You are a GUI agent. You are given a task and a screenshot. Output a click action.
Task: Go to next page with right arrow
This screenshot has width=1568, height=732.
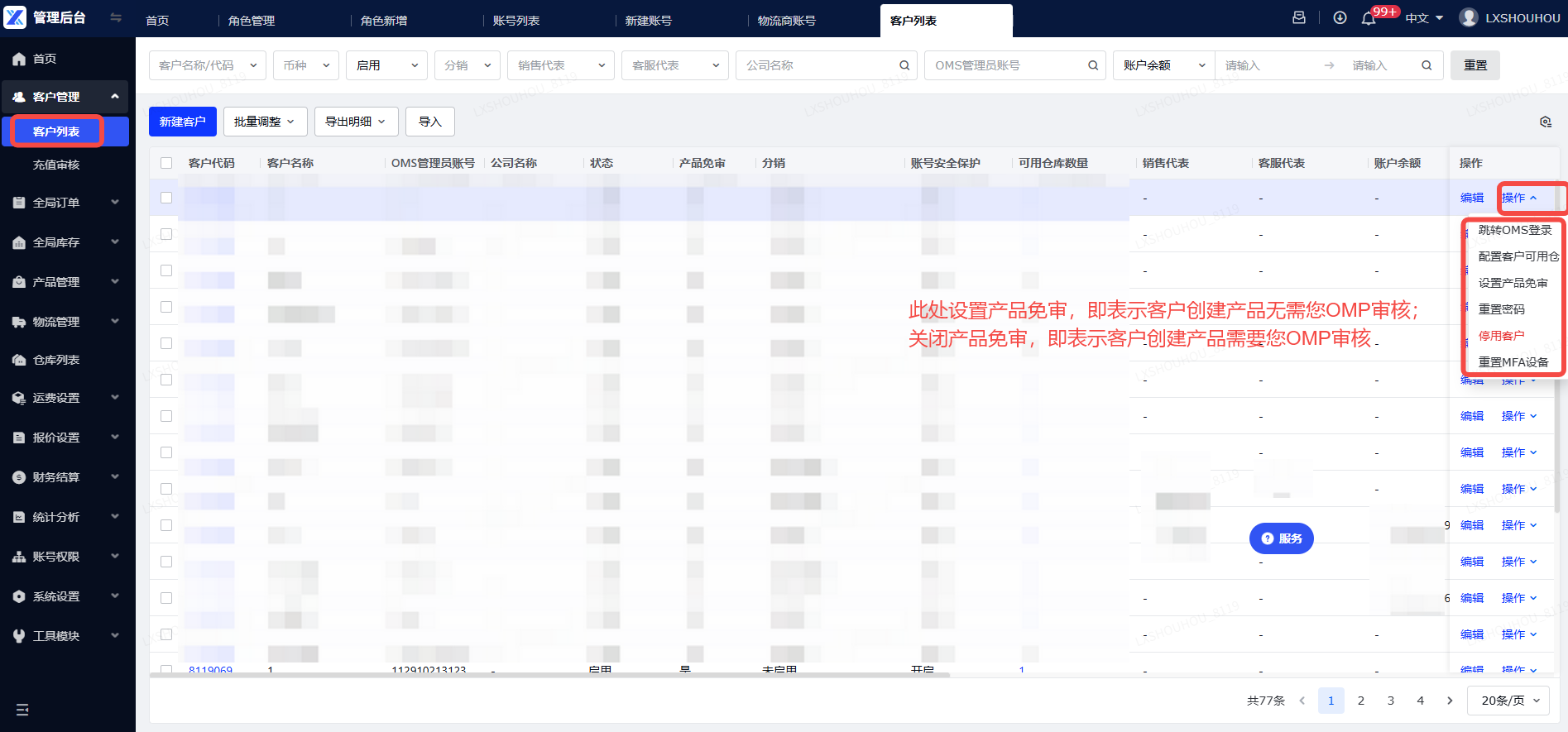point(1450,701)
